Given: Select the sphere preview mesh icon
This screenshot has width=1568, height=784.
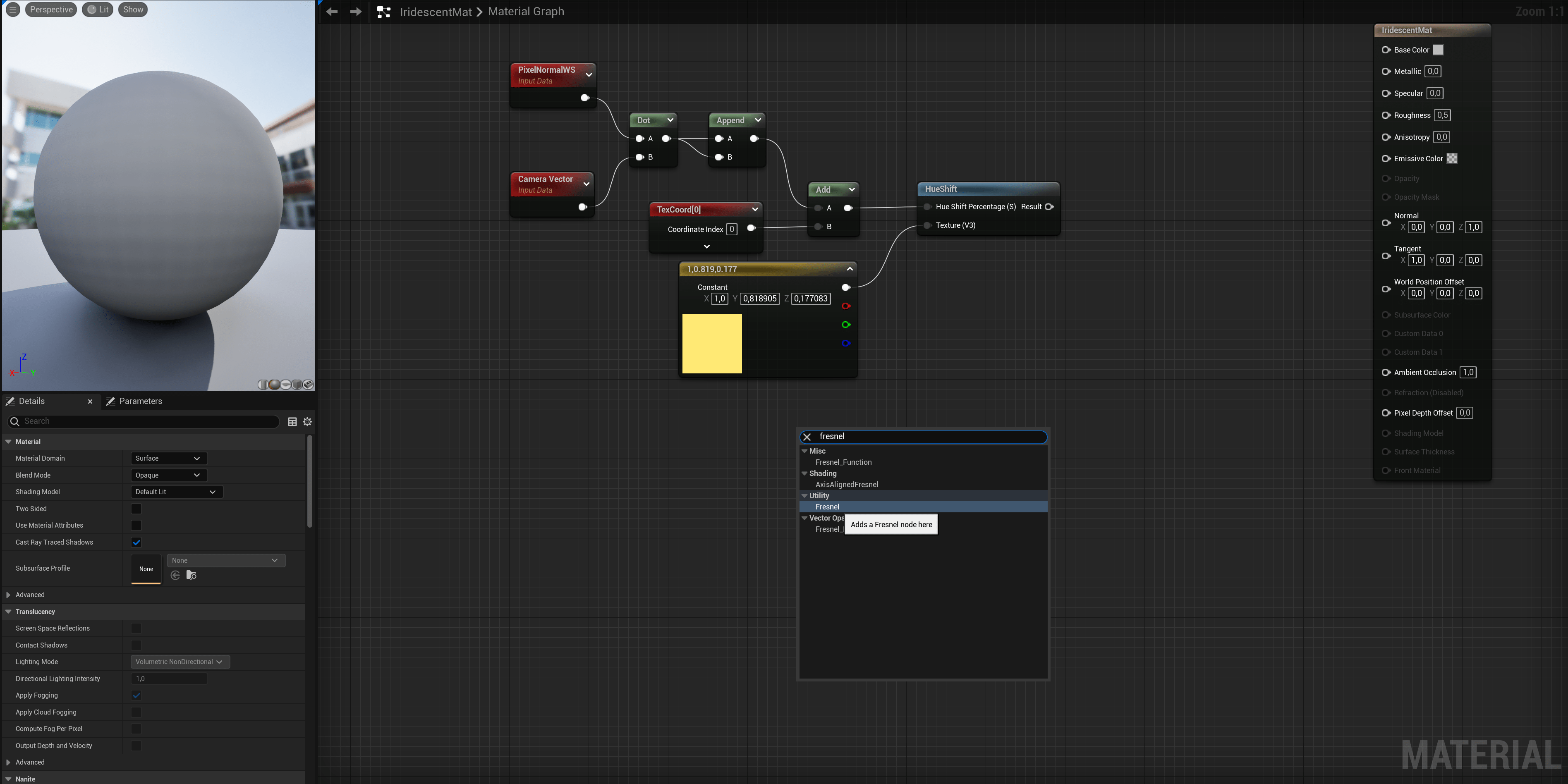Looking at the screenshot, I should tap(275, 385).
